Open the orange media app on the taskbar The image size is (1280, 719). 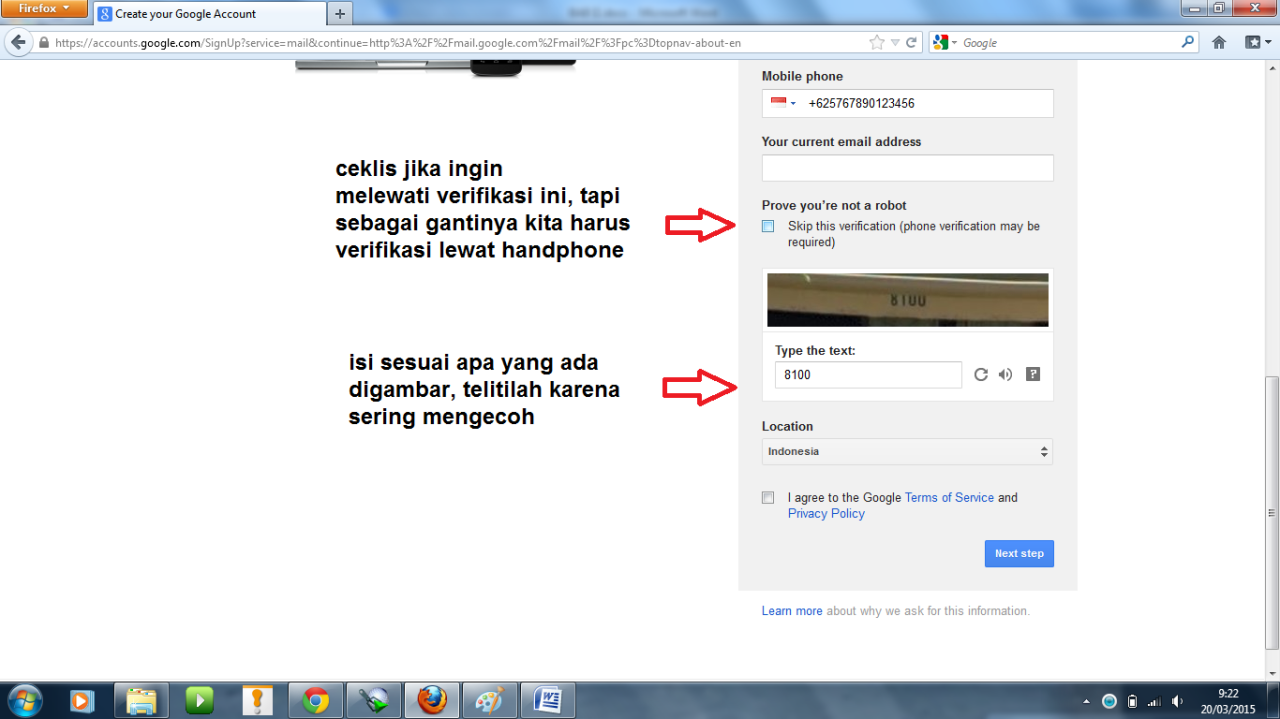(x=82, y=700)
